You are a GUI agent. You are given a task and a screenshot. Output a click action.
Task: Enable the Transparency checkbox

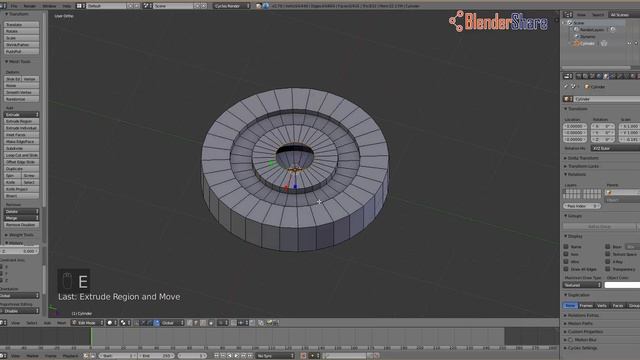click(x=608, y=269)
